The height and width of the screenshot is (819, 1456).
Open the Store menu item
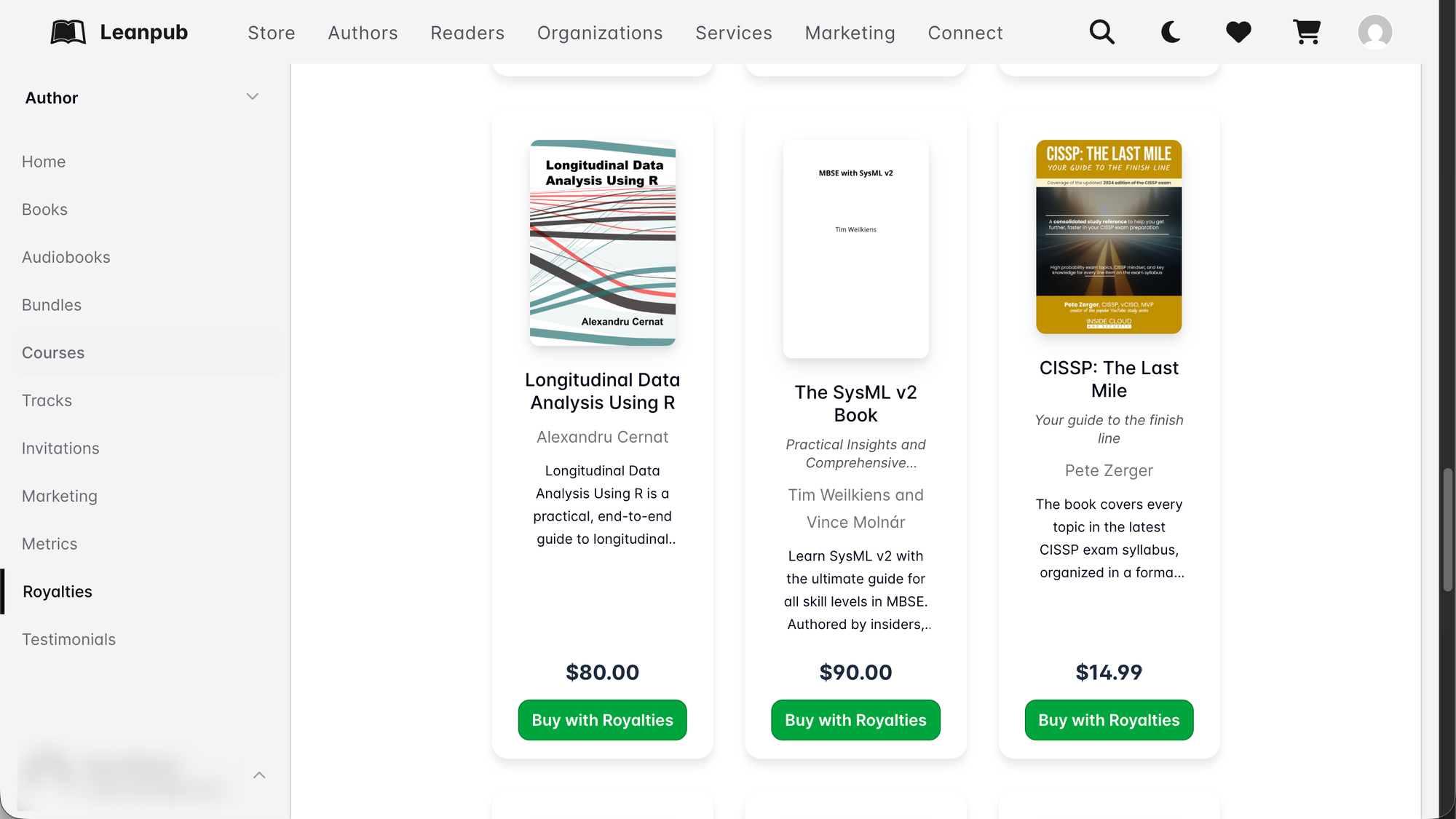coord(272,33)
